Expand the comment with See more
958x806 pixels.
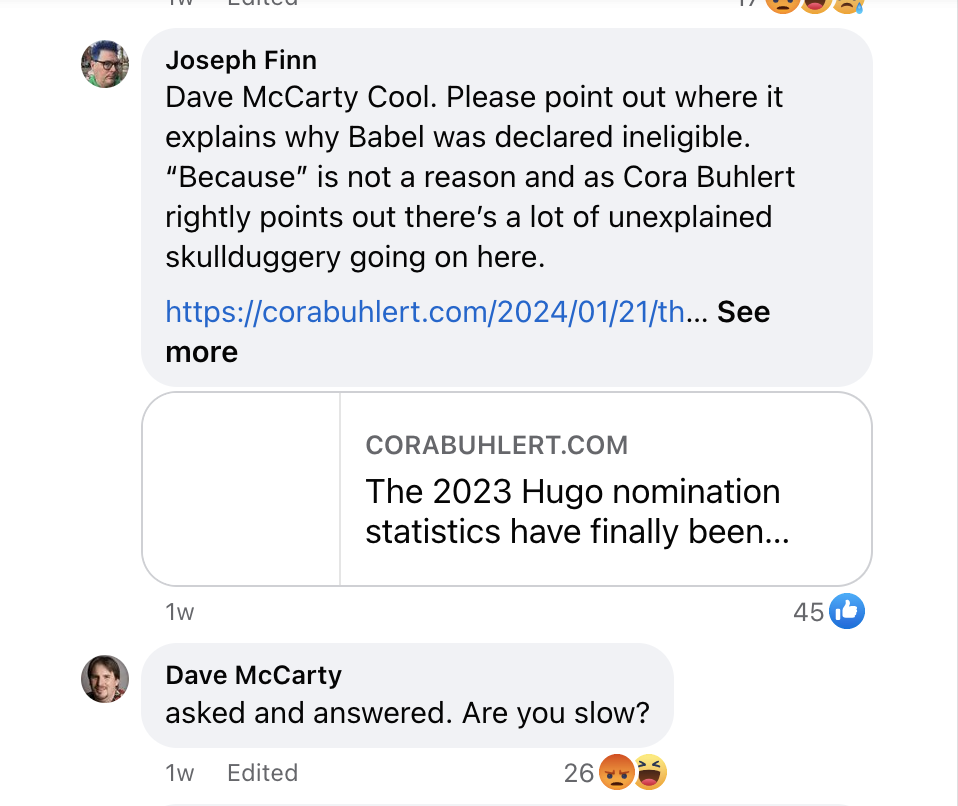click(743, 312)
